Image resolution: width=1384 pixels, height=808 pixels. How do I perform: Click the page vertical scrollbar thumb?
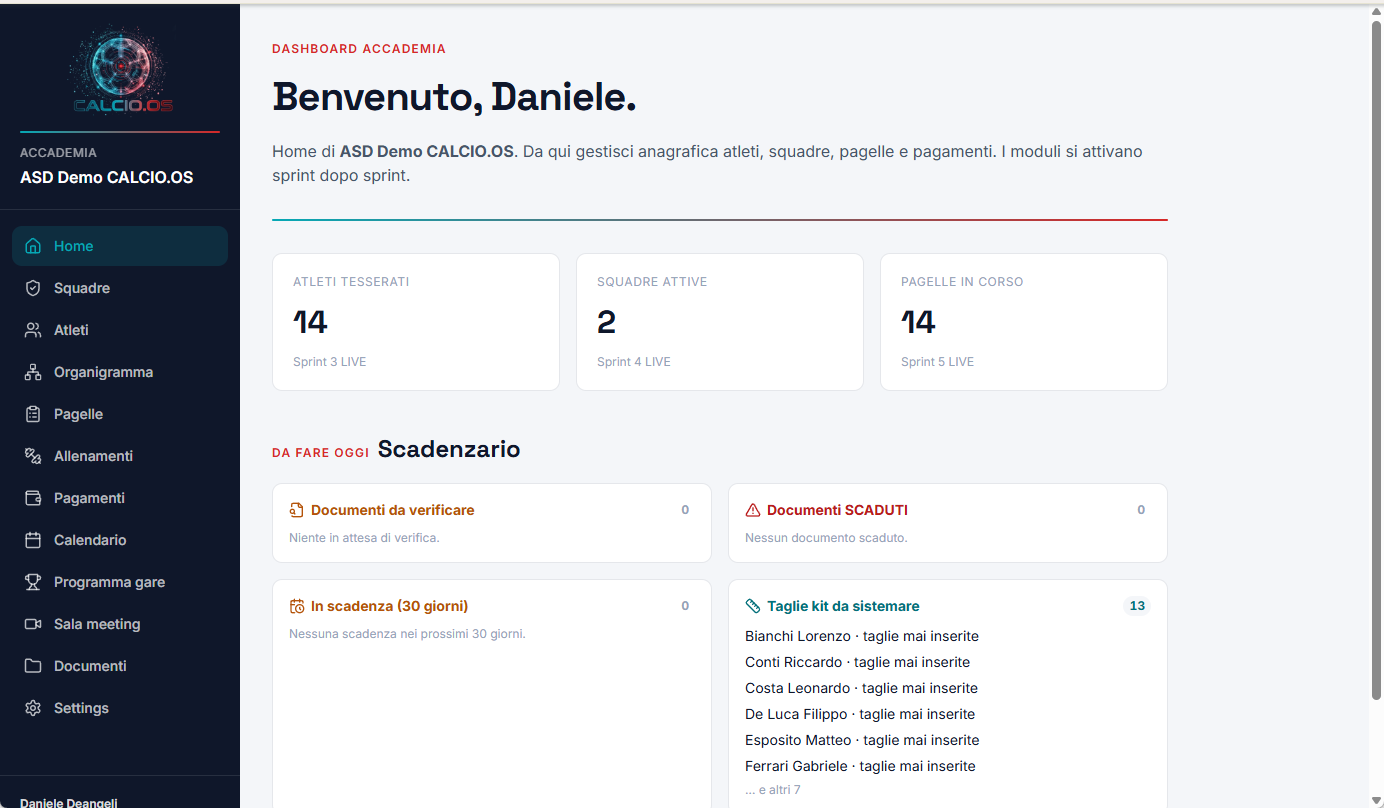click(x=1376, y=360)
